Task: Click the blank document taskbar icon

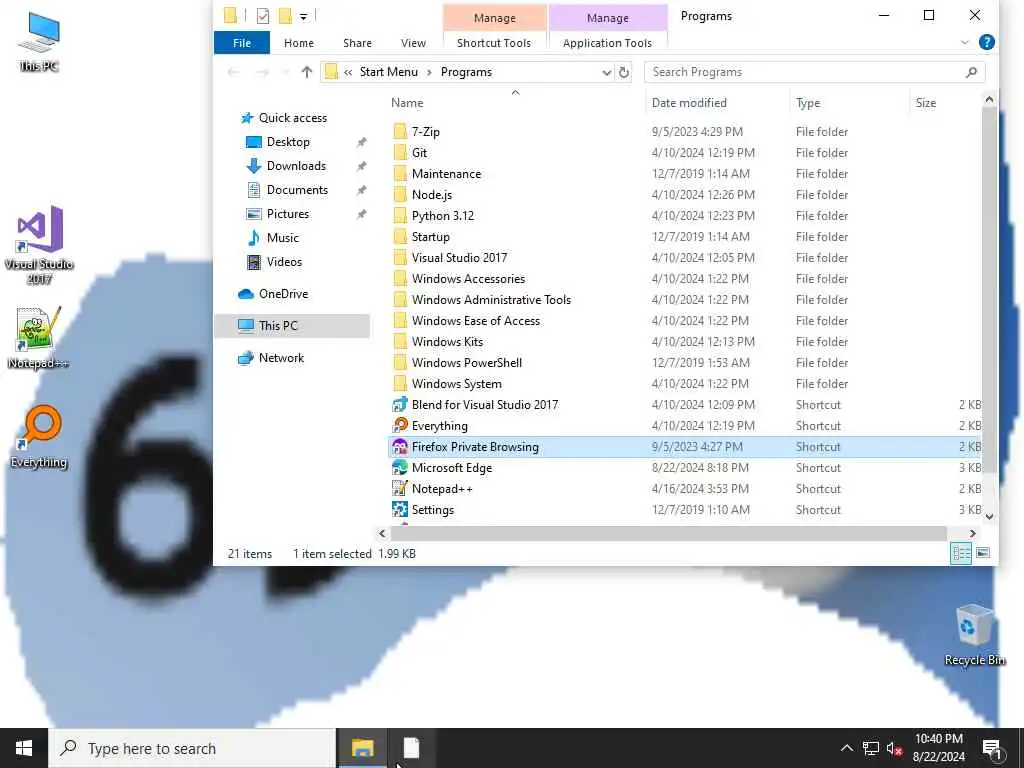Action: point(411,748)
